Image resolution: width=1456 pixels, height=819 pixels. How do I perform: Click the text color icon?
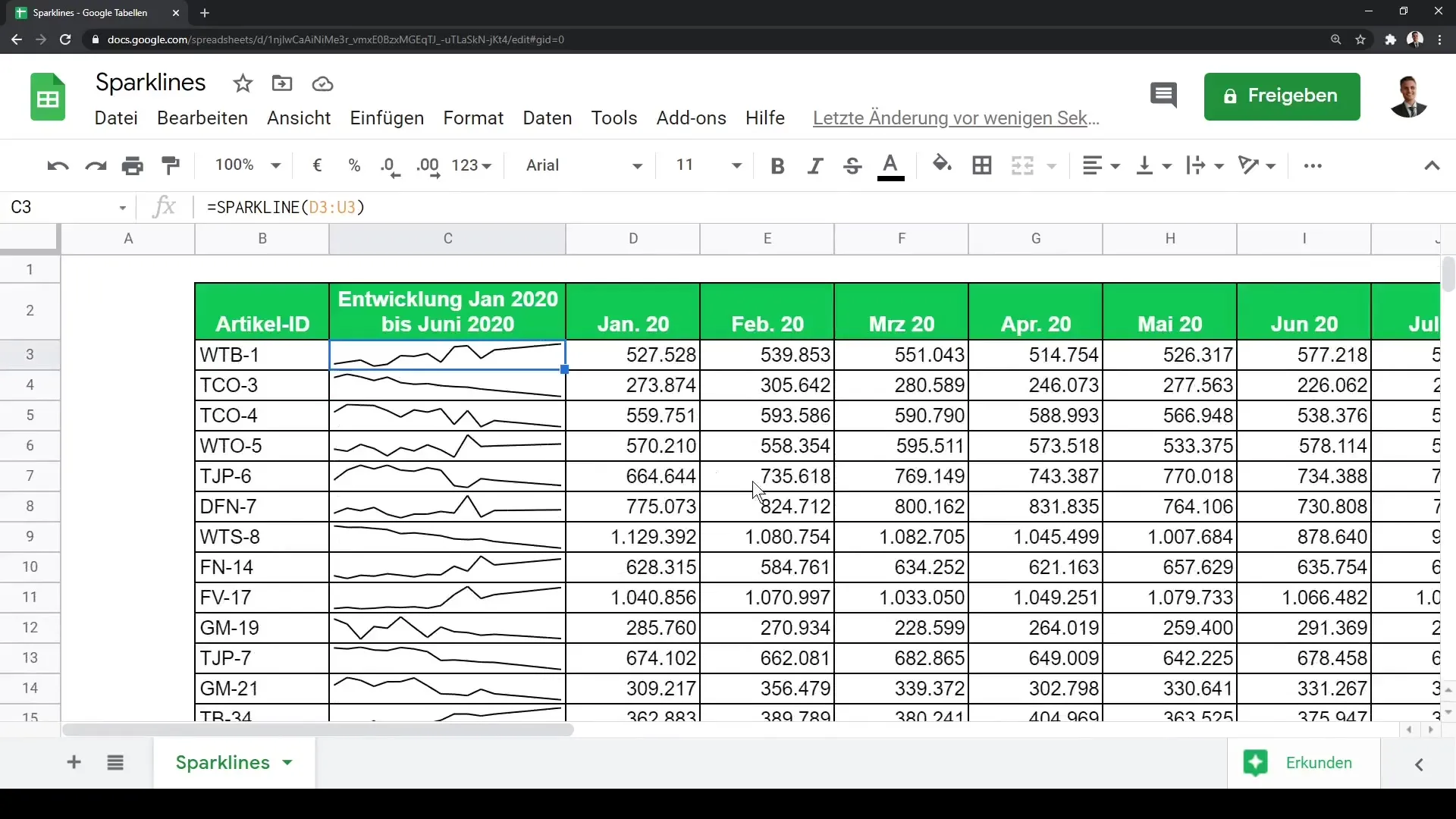tap(890, 165)
